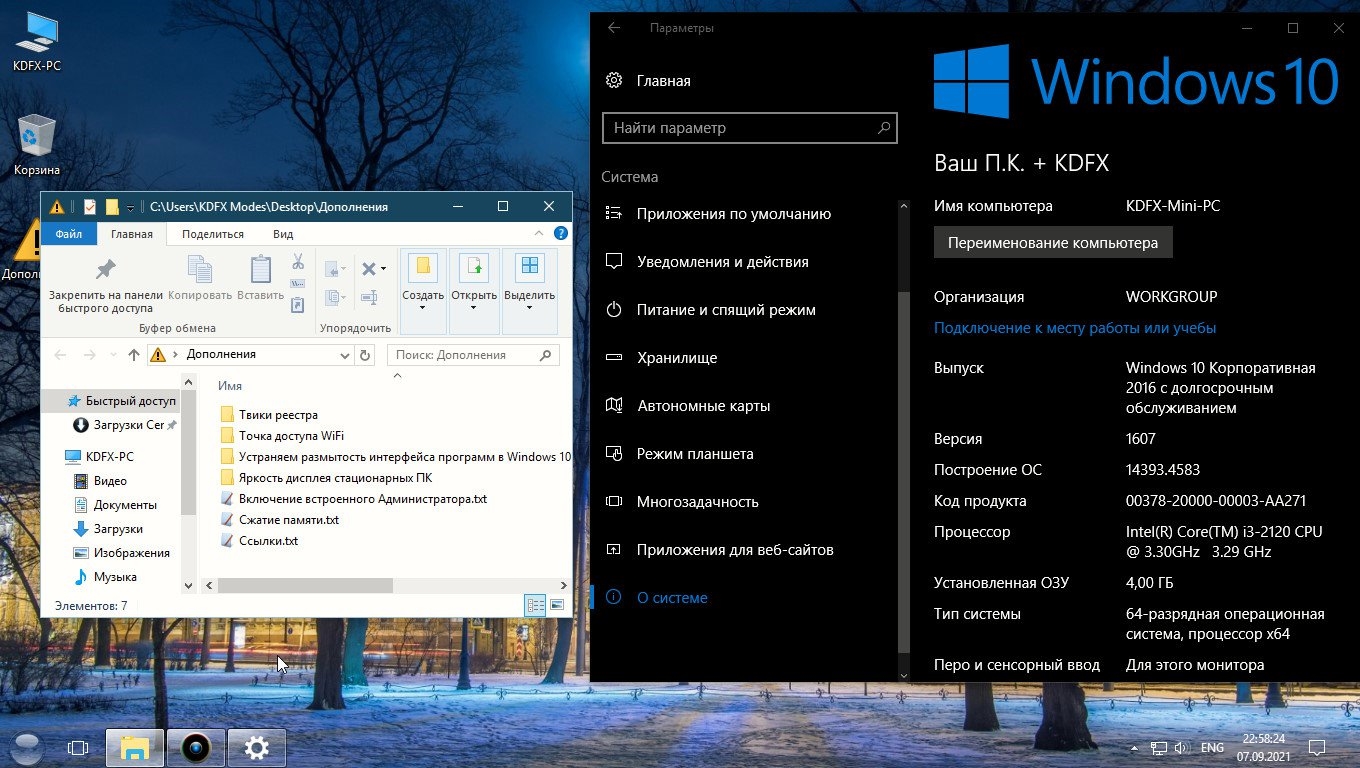Select the Твики реестра folder
Image resolution: width=1360 pixels, height=768 pixels.
click(x=278, y=415)
